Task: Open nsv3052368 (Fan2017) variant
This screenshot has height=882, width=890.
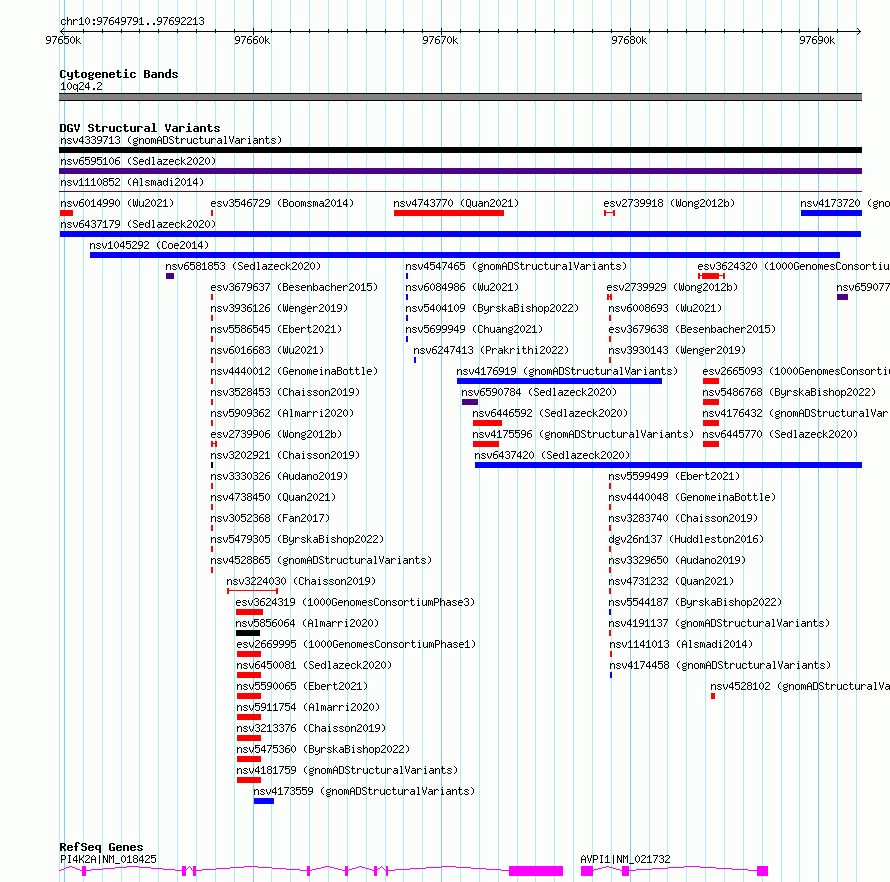Action: click(270, 518)
